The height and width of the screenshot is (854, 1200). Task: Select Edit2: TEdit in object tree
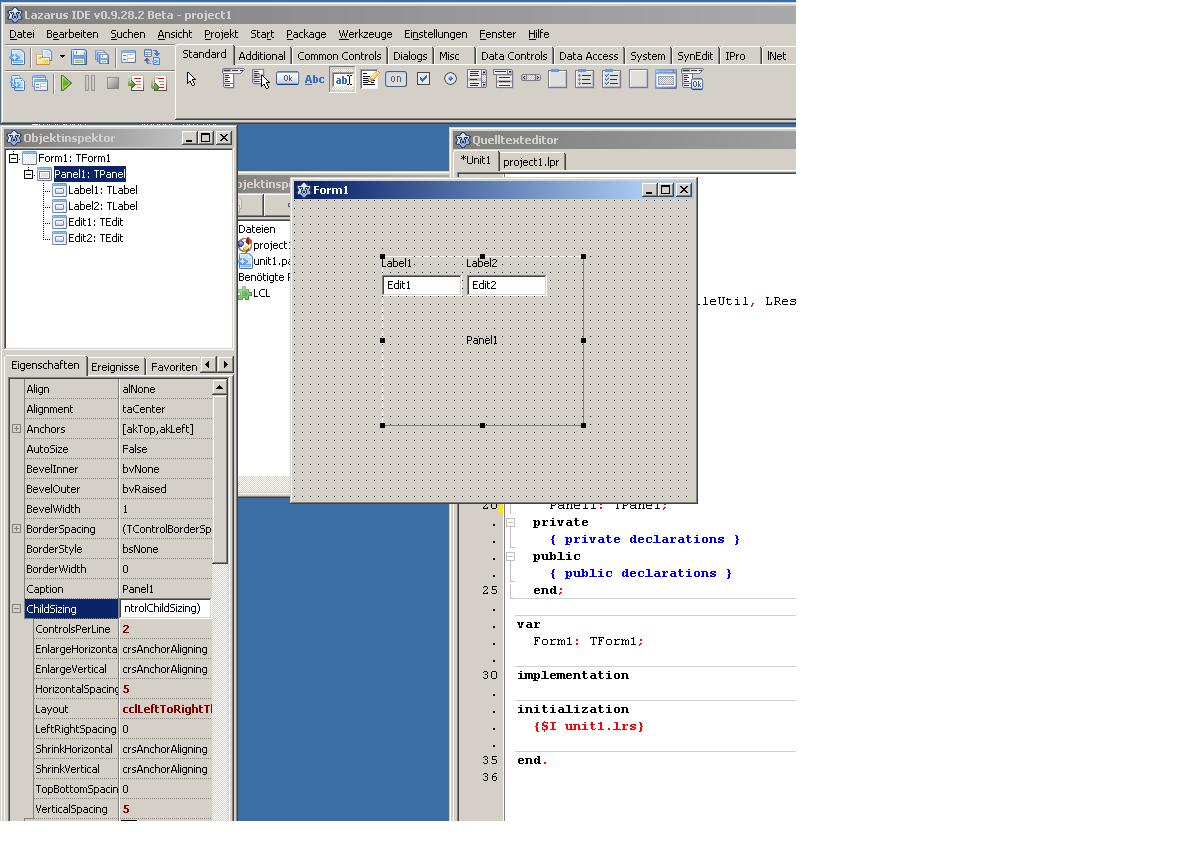tap(95, 238)
